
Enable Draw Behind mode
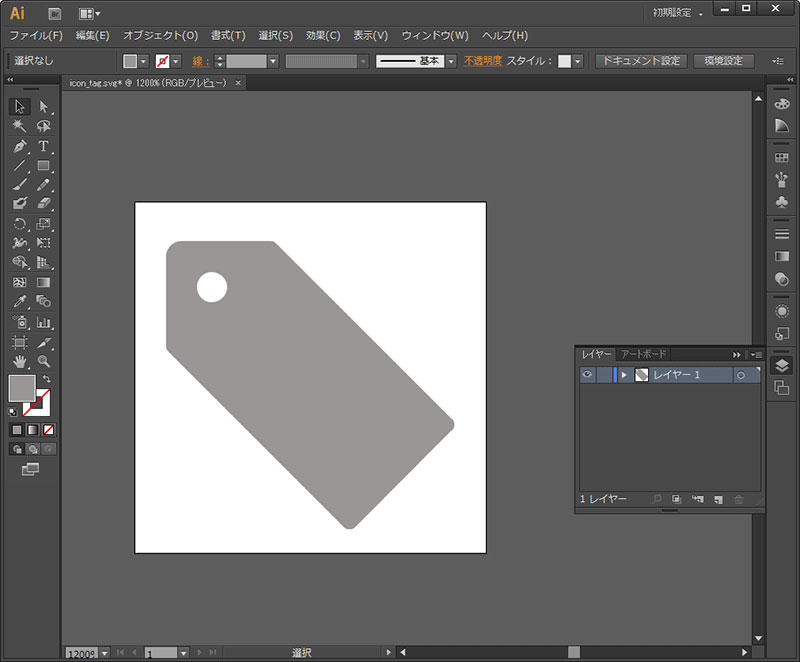tap(33, 449)
